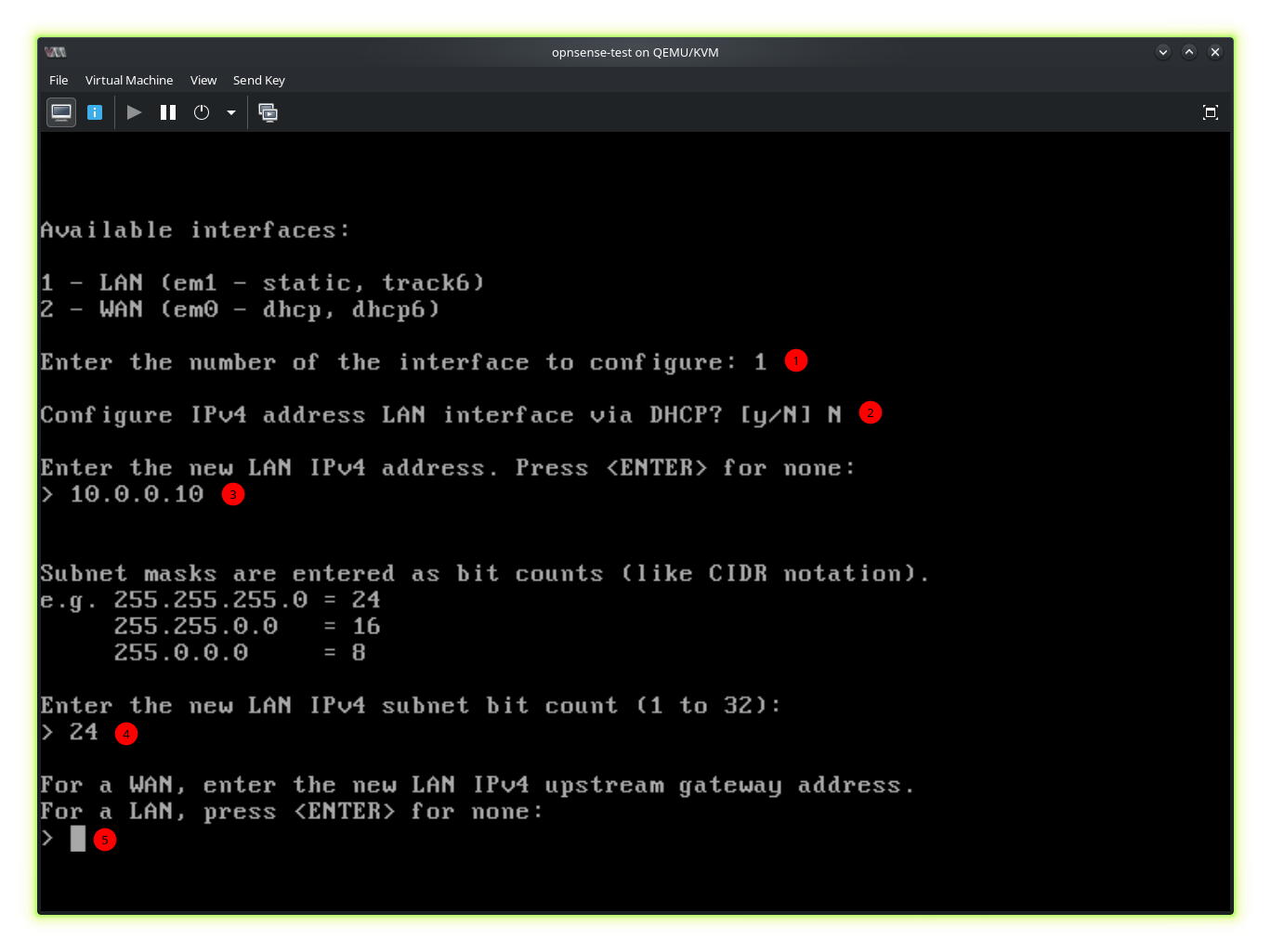The image size is (1271, 952).
Task: Click the down-chevron window button
Action: 1162,52
